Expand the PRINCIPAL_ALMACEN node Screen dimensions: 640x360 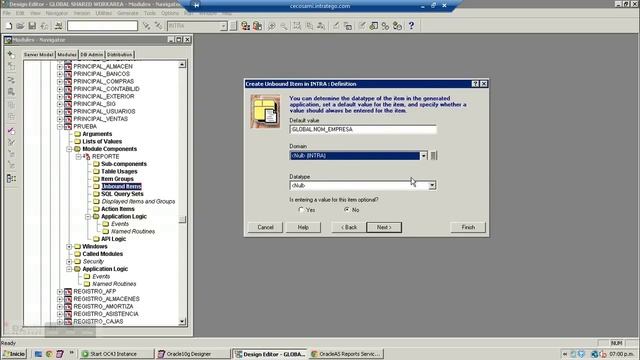[60, 66]
